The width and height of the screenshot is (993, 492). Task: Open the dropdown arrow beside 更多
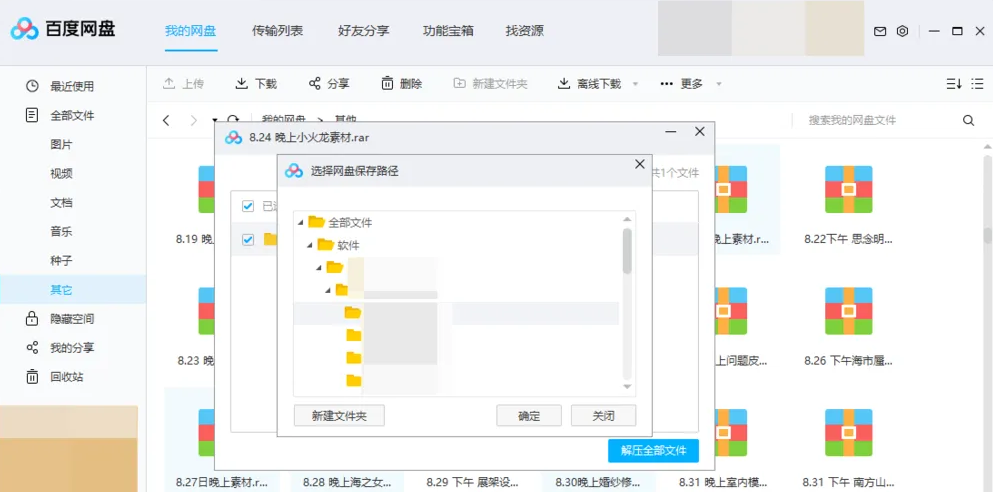tap(718, 84)
